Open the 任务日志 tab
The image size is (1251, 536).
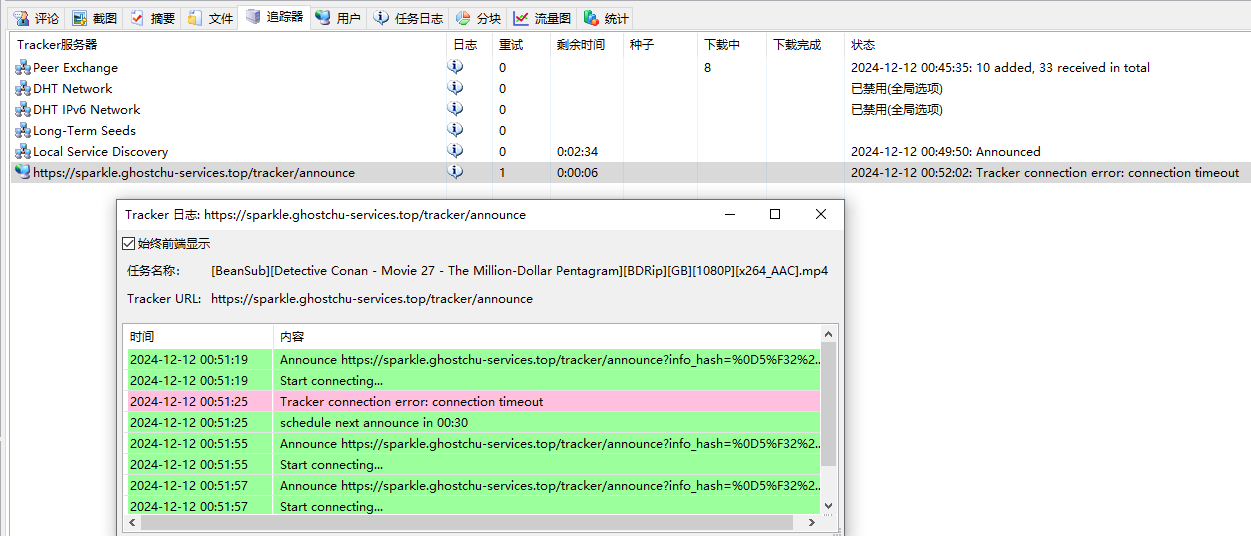(408, 18)
